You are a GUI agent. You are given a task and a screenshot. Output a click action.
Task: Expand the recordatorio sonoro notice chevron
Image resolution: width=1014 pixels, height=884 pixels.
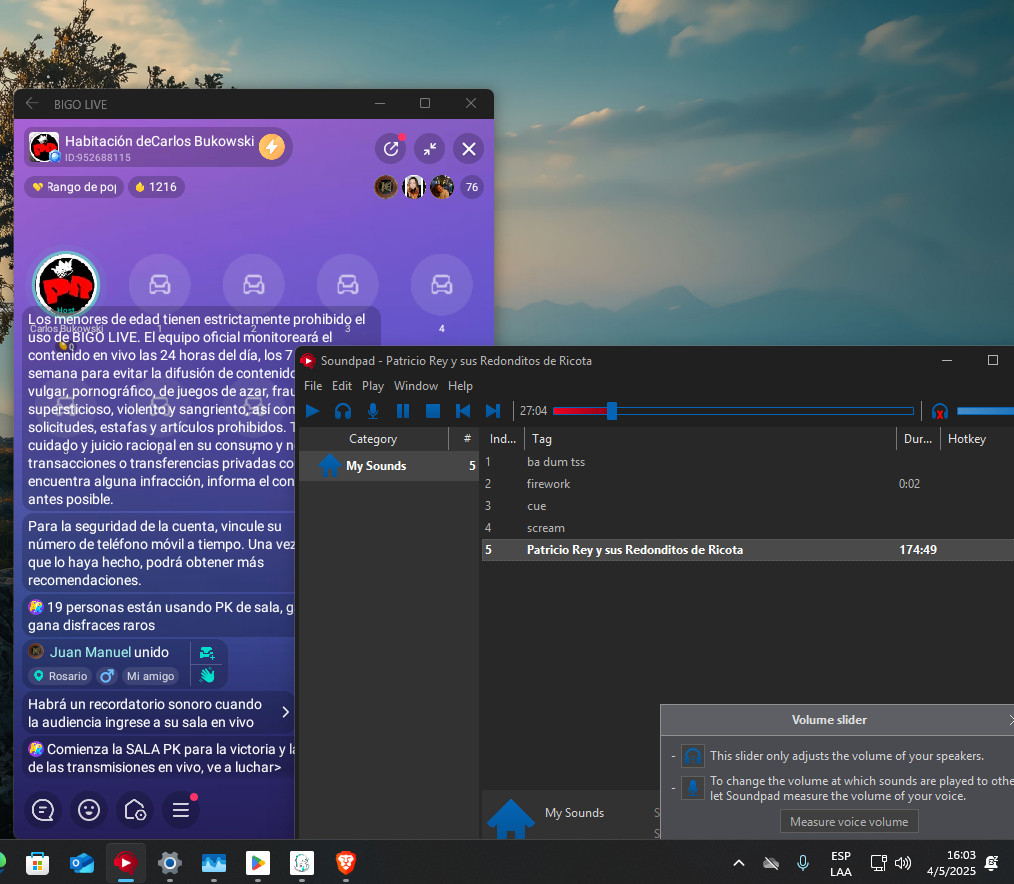(286, 712)
